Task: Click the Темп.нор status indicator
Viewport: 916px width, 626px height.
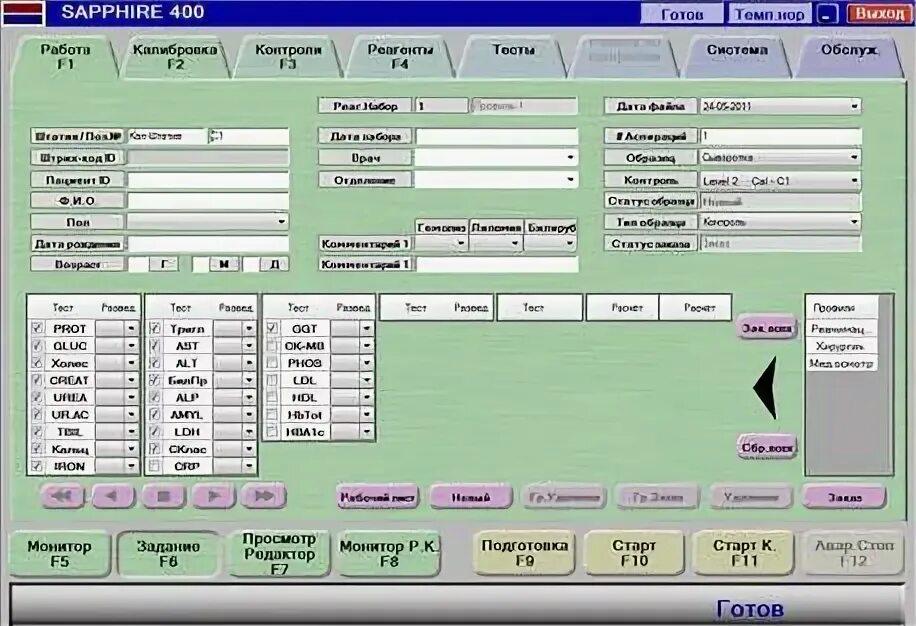Action: tap(769, 13)
